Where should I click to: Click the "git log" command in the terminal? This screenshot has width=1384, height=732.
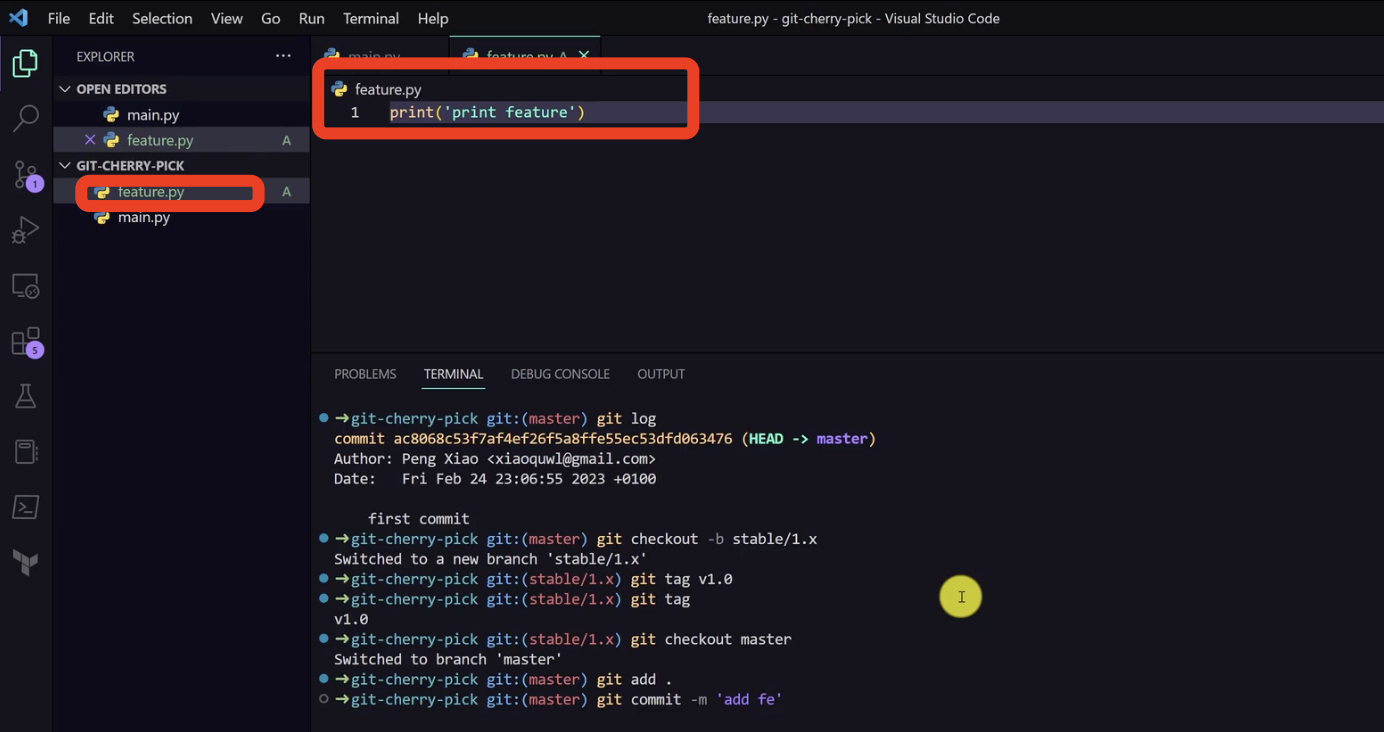pos(626,419)
